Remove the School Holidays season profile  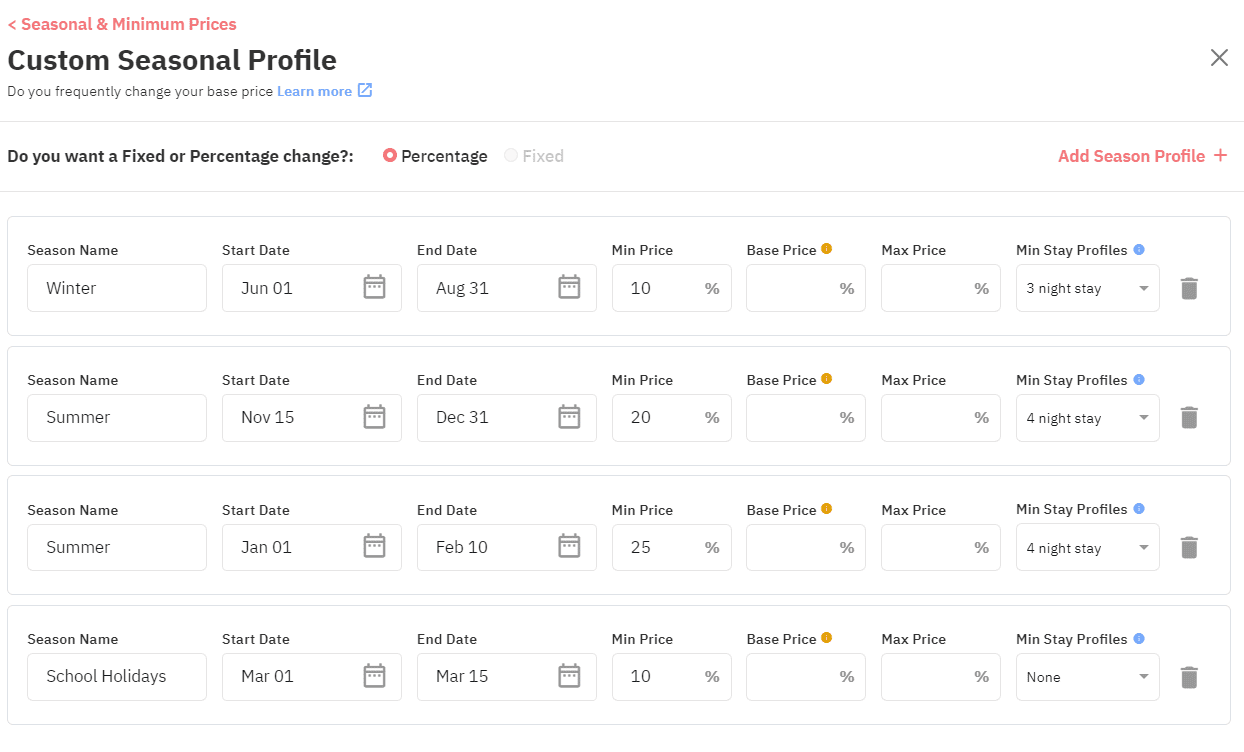1189,677
